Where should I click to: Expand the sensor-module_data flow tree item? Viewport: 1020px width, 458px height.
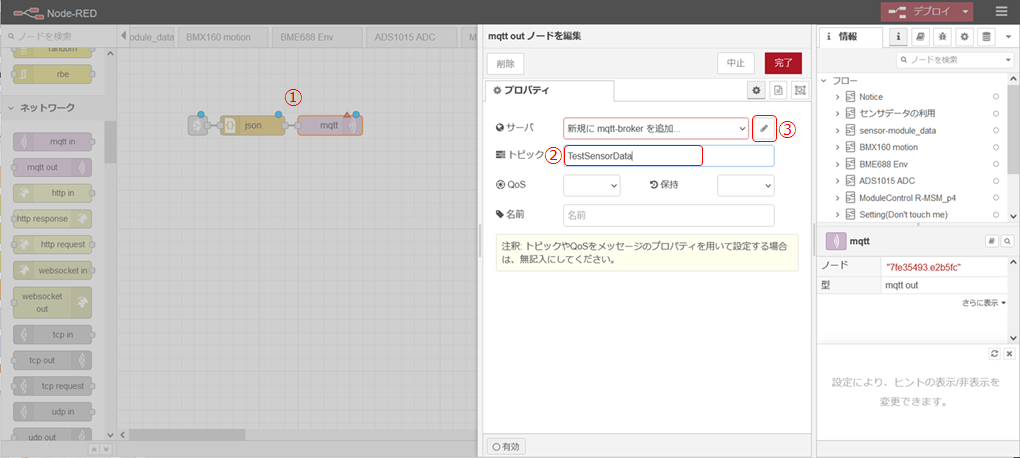click(837, 130)
